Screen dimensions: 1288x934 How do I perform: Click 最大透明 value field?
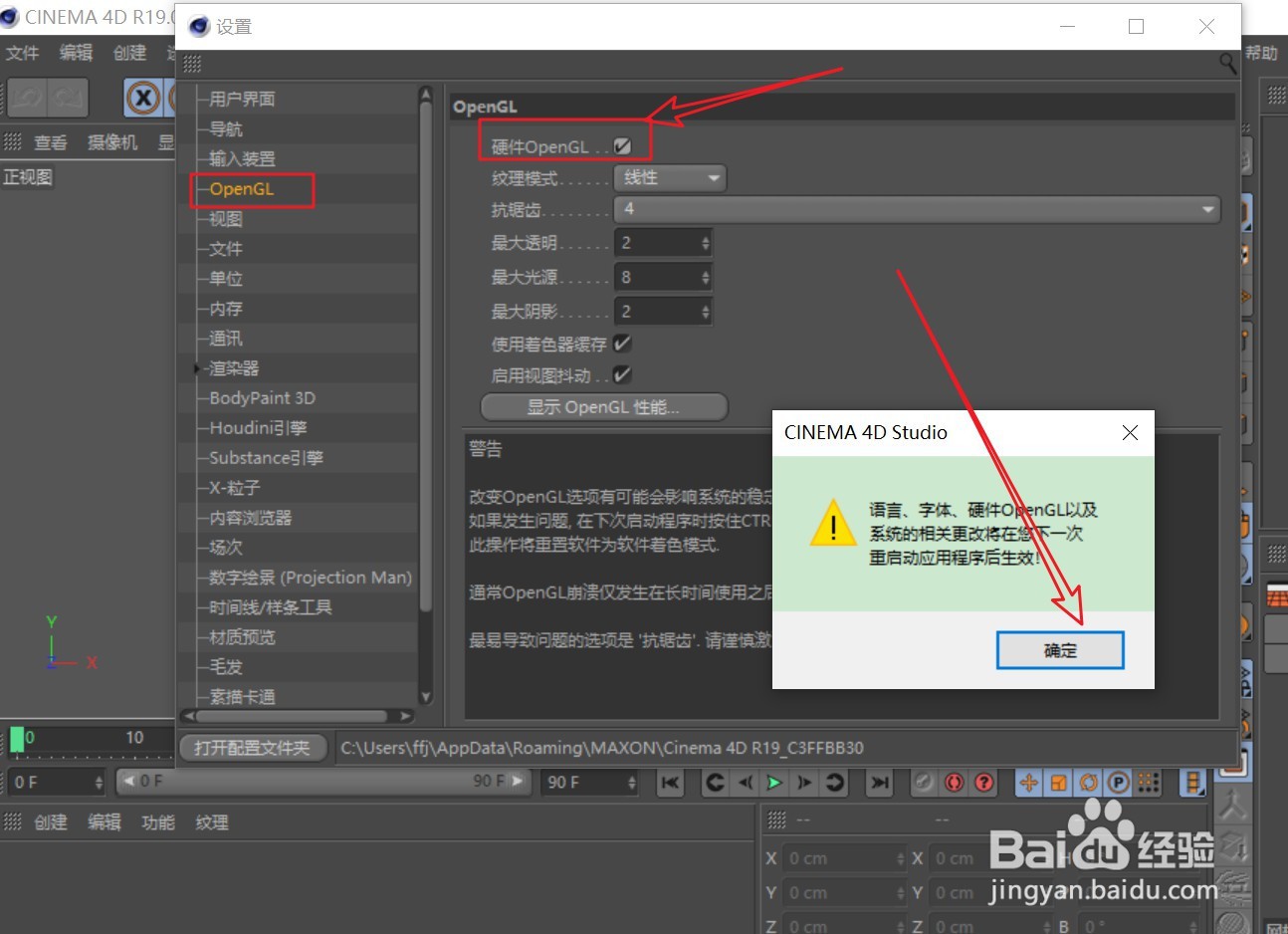click(x=656, y=243)
